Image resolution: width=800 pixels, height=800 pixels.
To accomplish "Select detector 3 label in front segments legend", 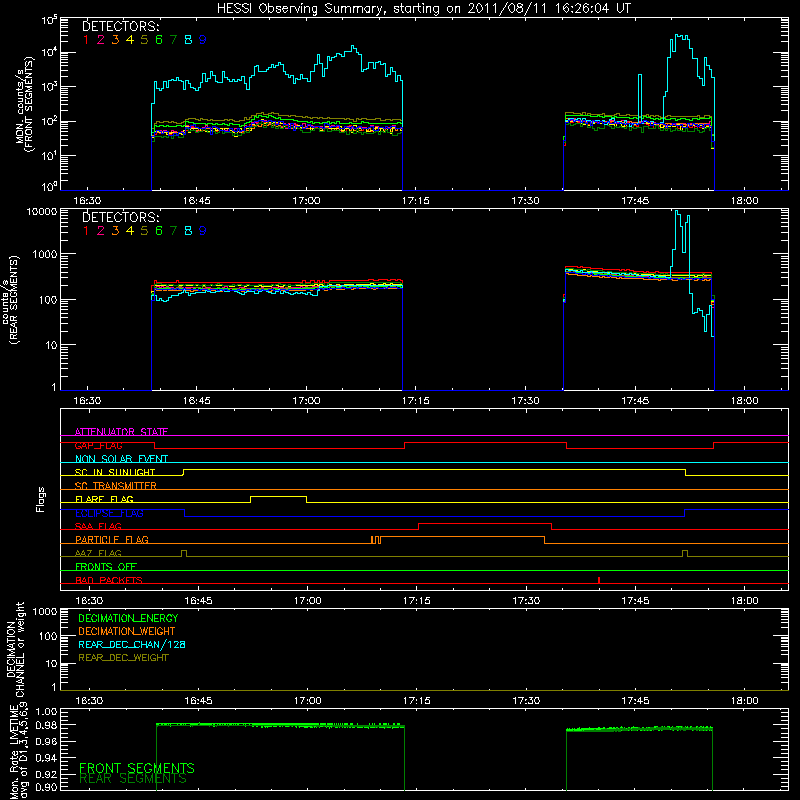I will (115, 40).
